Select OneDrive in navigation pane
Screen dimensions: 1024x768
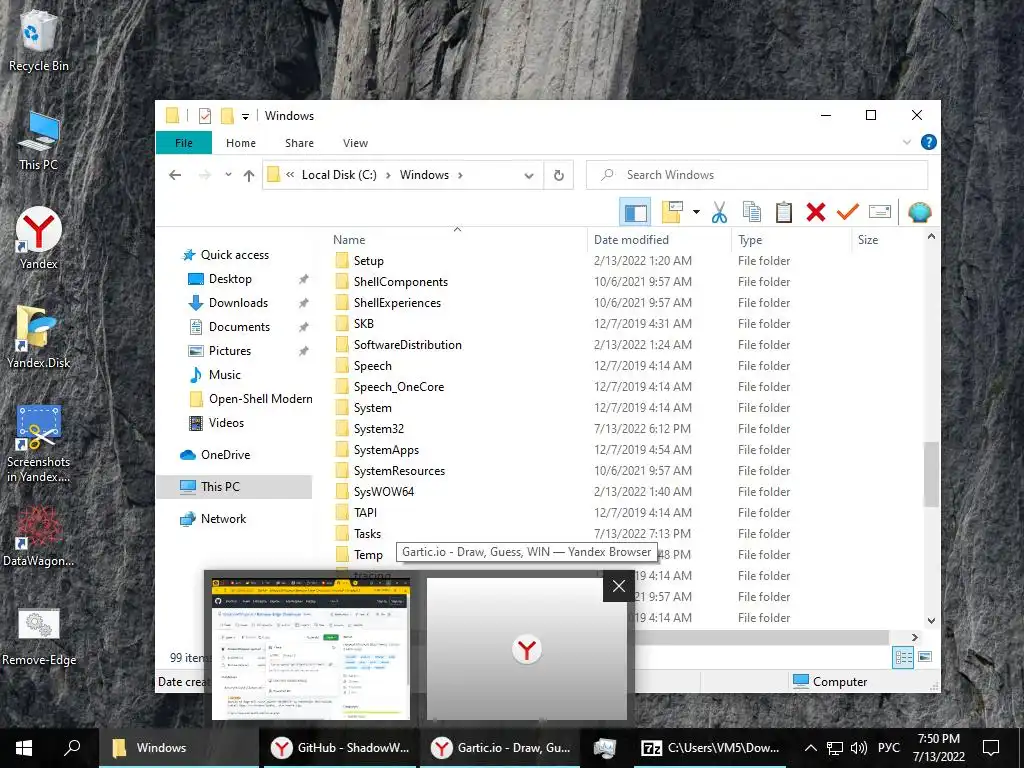pos(225,455)
